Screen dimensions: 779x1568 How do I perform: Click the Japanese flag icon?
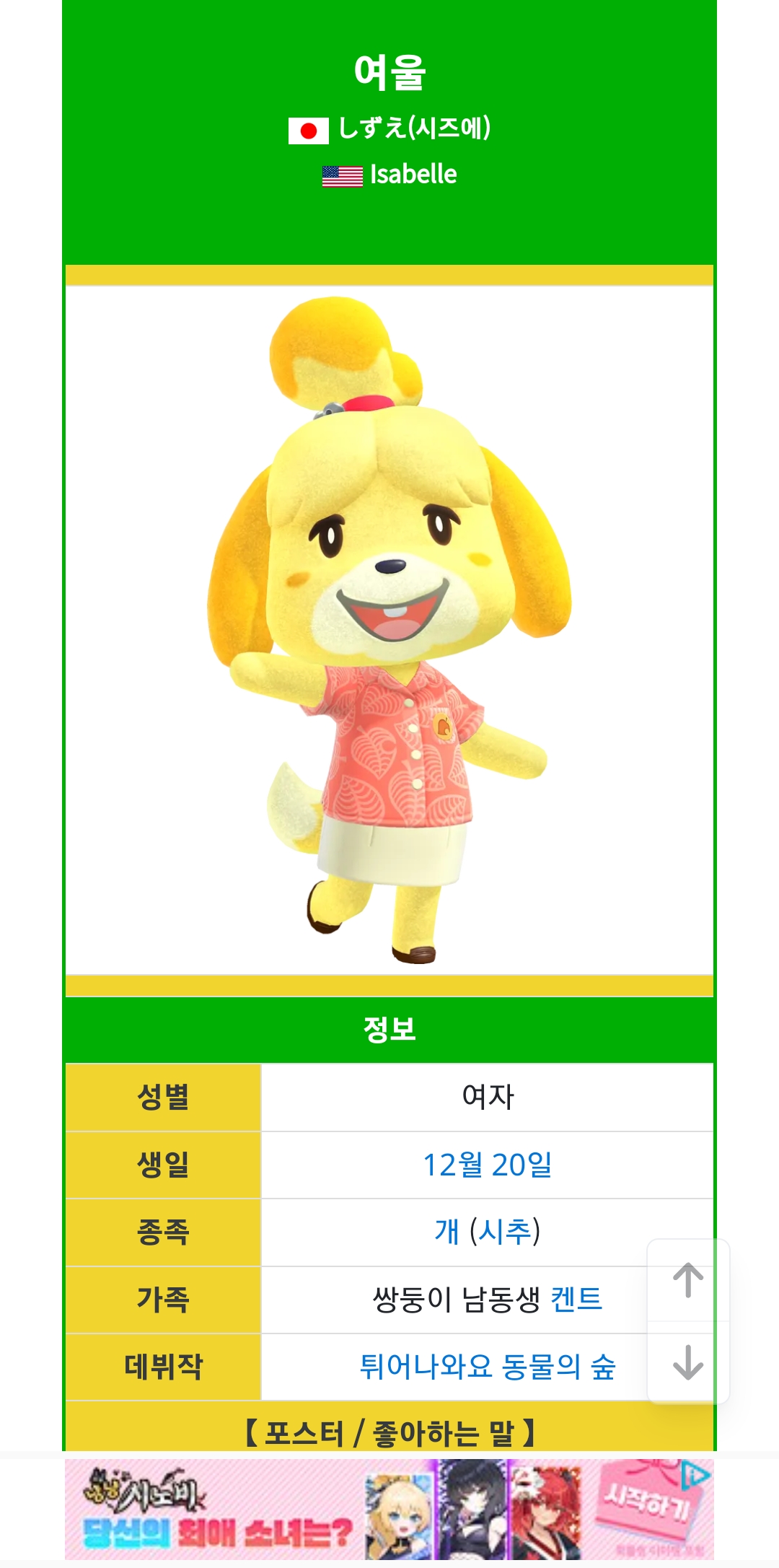click(x=309, y=131)
